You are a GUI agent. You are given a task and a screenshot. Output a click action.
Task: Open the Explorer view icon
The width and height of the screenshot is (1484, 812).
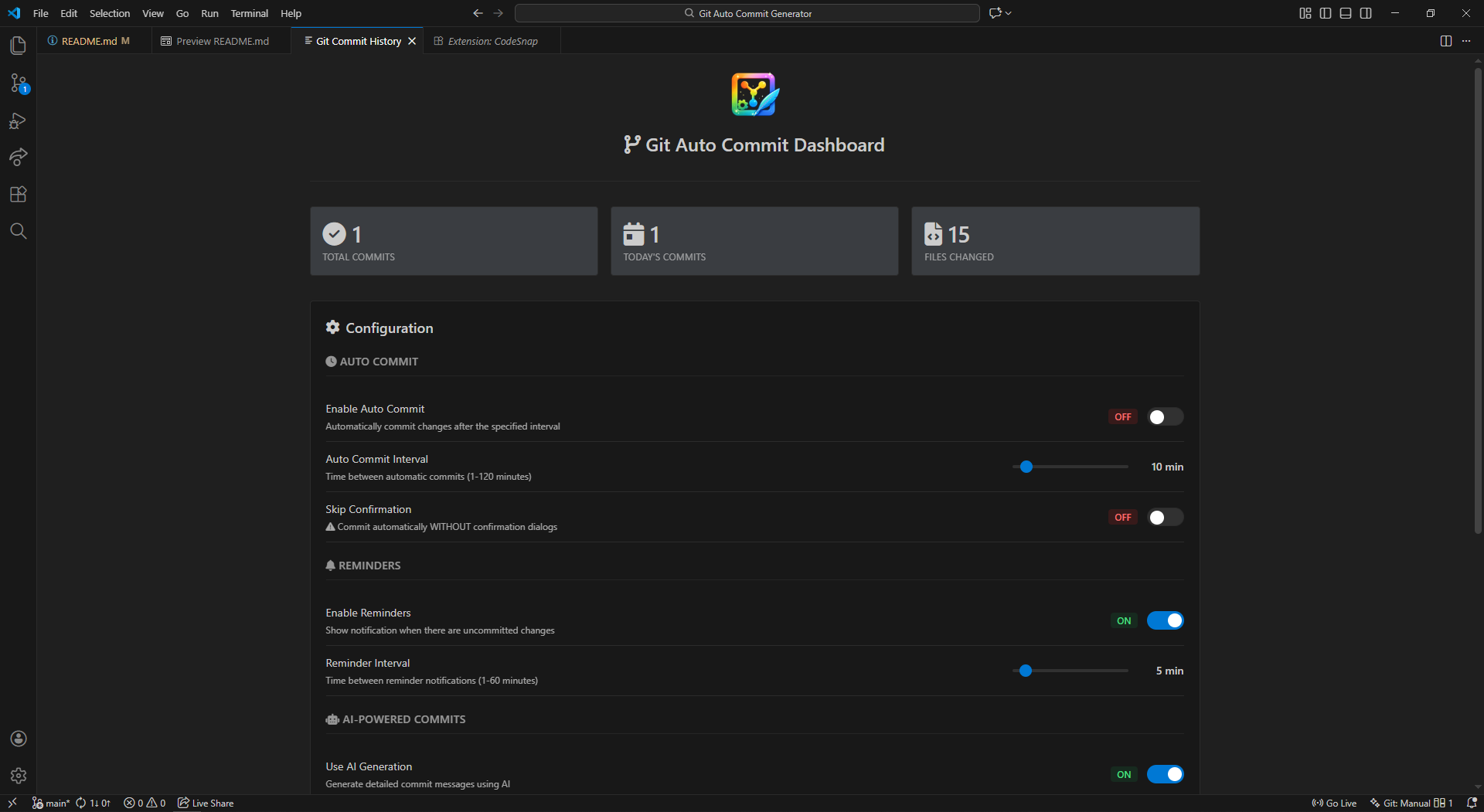click(18, 46)
